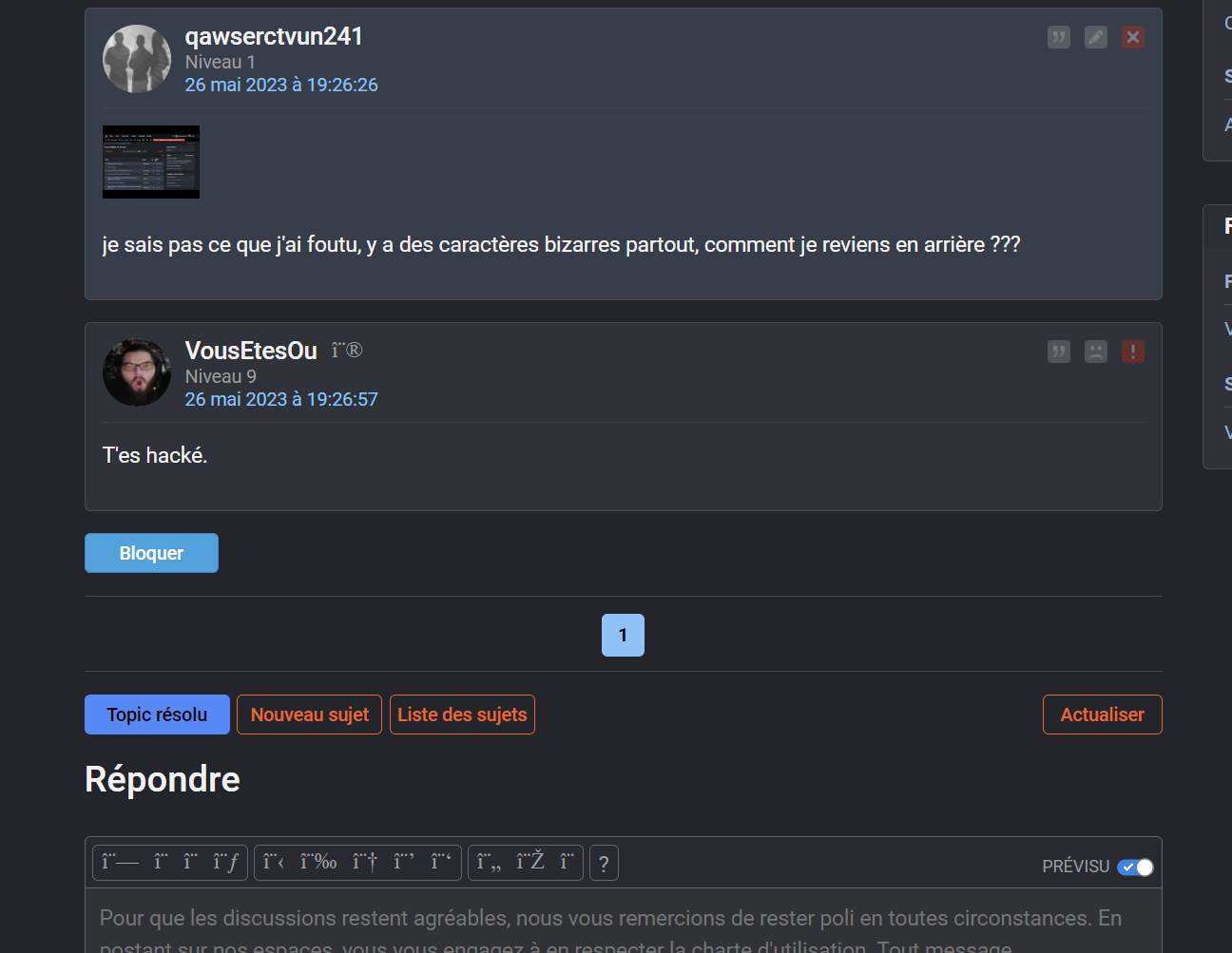Toggle the PRÉVISU preview switch
The width and height of the screenshot is (1232, 953).
click(x=1135, y=867)
